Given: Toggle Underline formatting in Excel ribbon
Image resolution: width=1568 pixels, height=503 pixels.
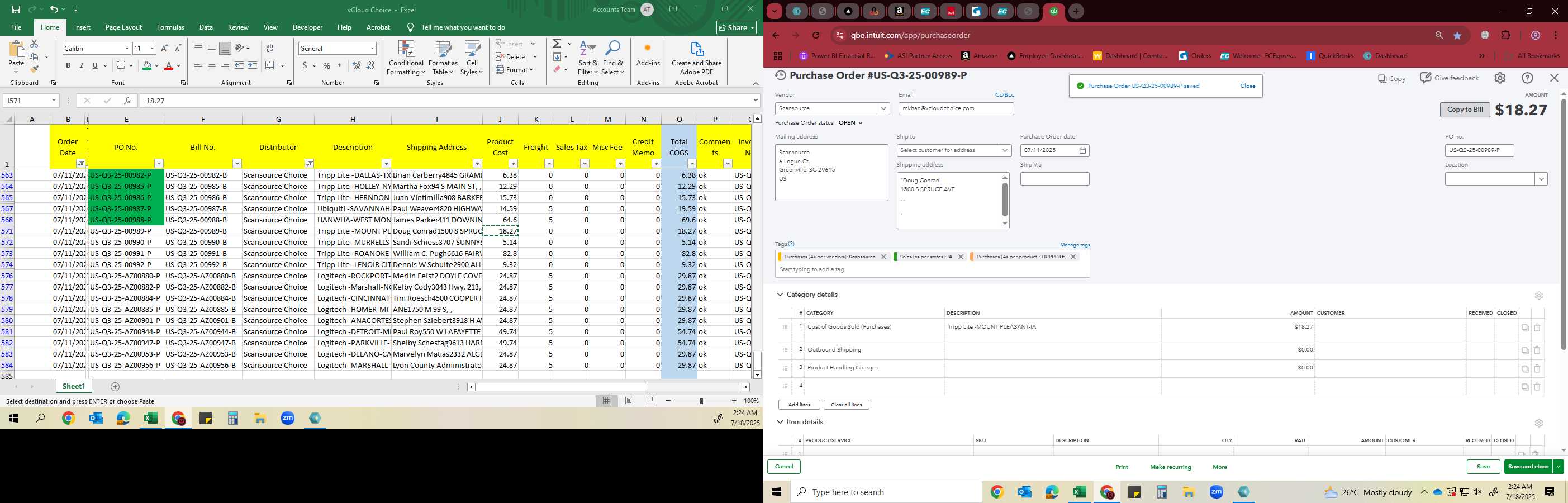Looking at the screenshot, I should pos(95,66).
